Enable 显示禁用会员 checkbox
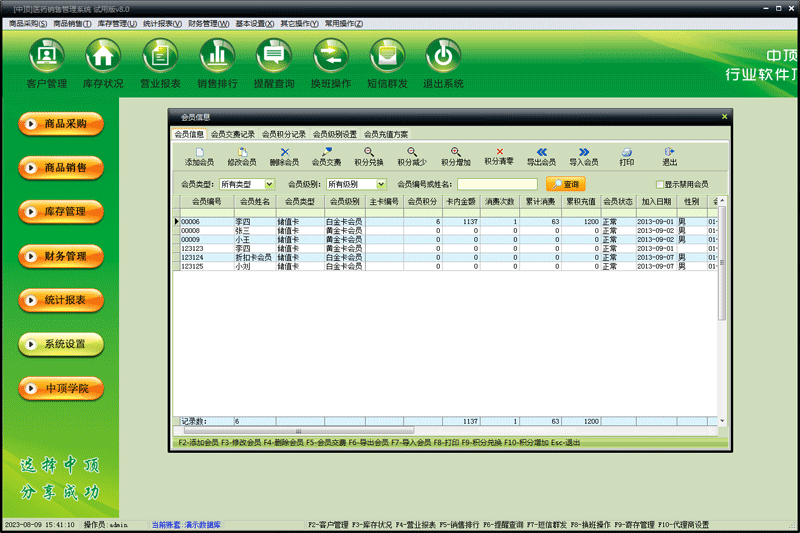800x533 pixels. (x=659, y=184)
